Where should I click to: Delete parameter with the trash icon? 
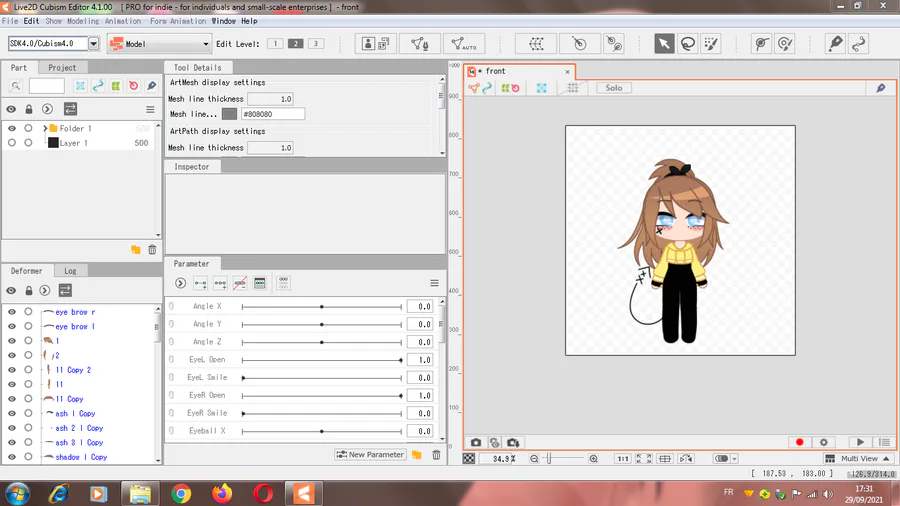(436, 455)
